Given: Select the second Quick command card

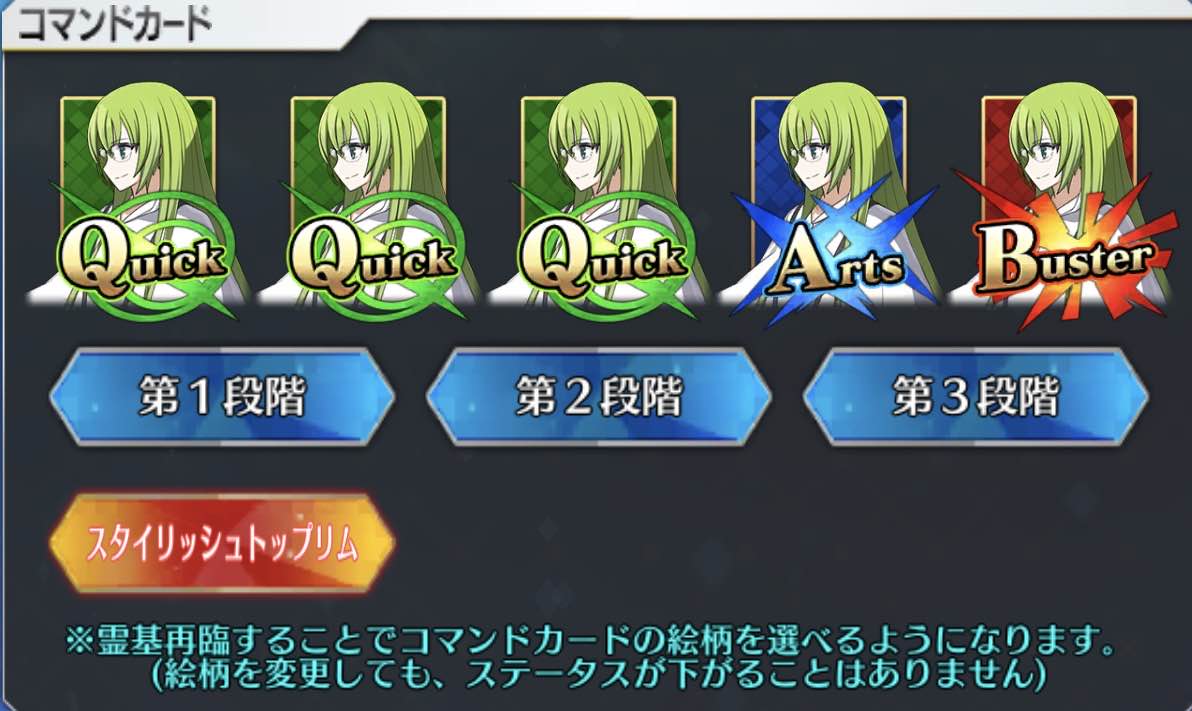Looking at the screenshot, I should click(368, 202).
